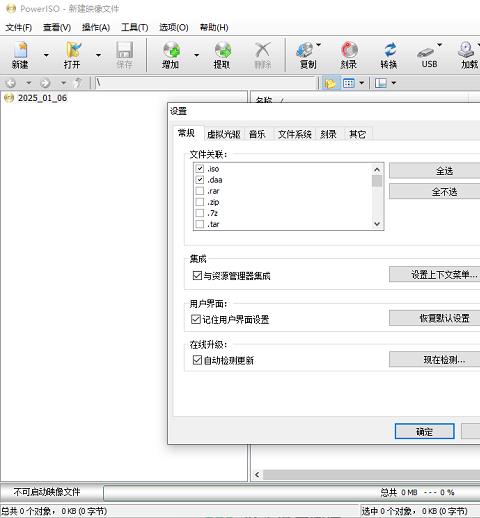Toggle 自动检测更新 checkbox

(197, 360)
